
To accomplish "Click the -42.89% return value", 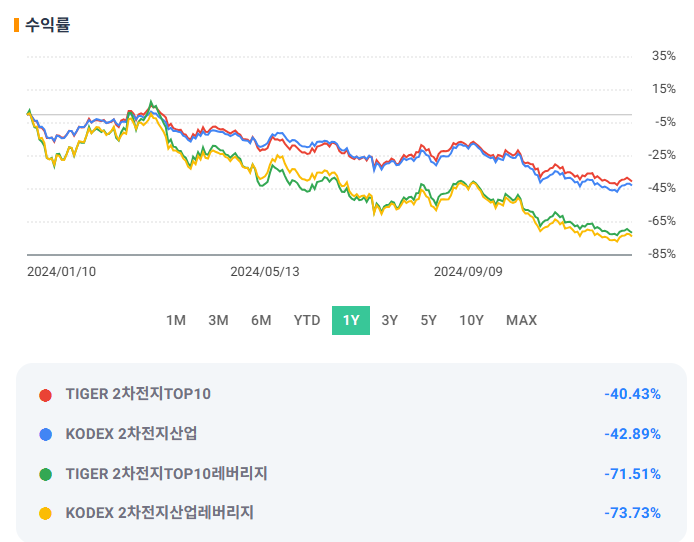I will pos(632,434).
